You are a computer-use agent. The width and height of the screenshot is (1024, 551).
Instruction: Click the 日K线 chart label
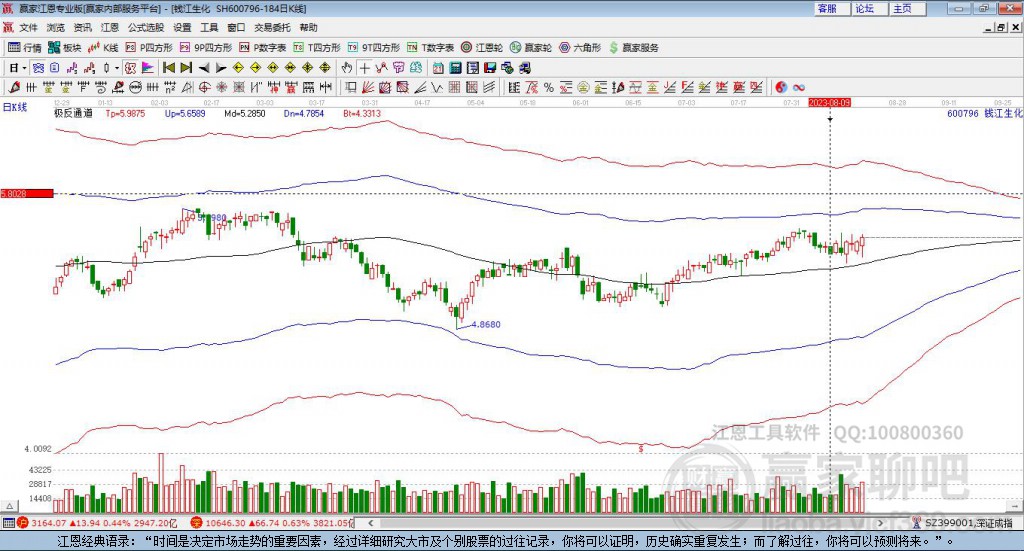point(14,107)
